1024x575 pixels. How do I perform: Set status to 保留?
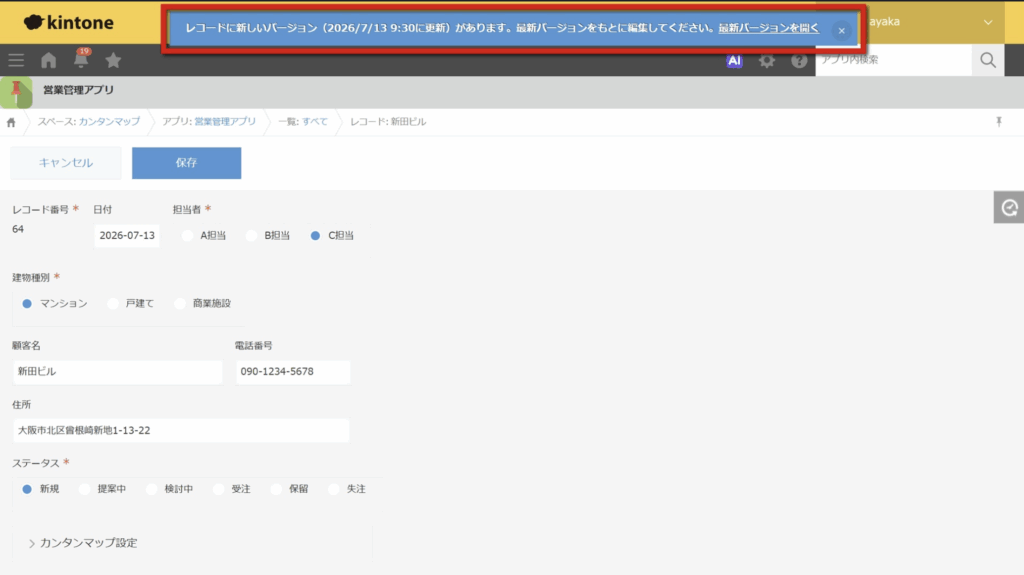click(x=276, y=489)
